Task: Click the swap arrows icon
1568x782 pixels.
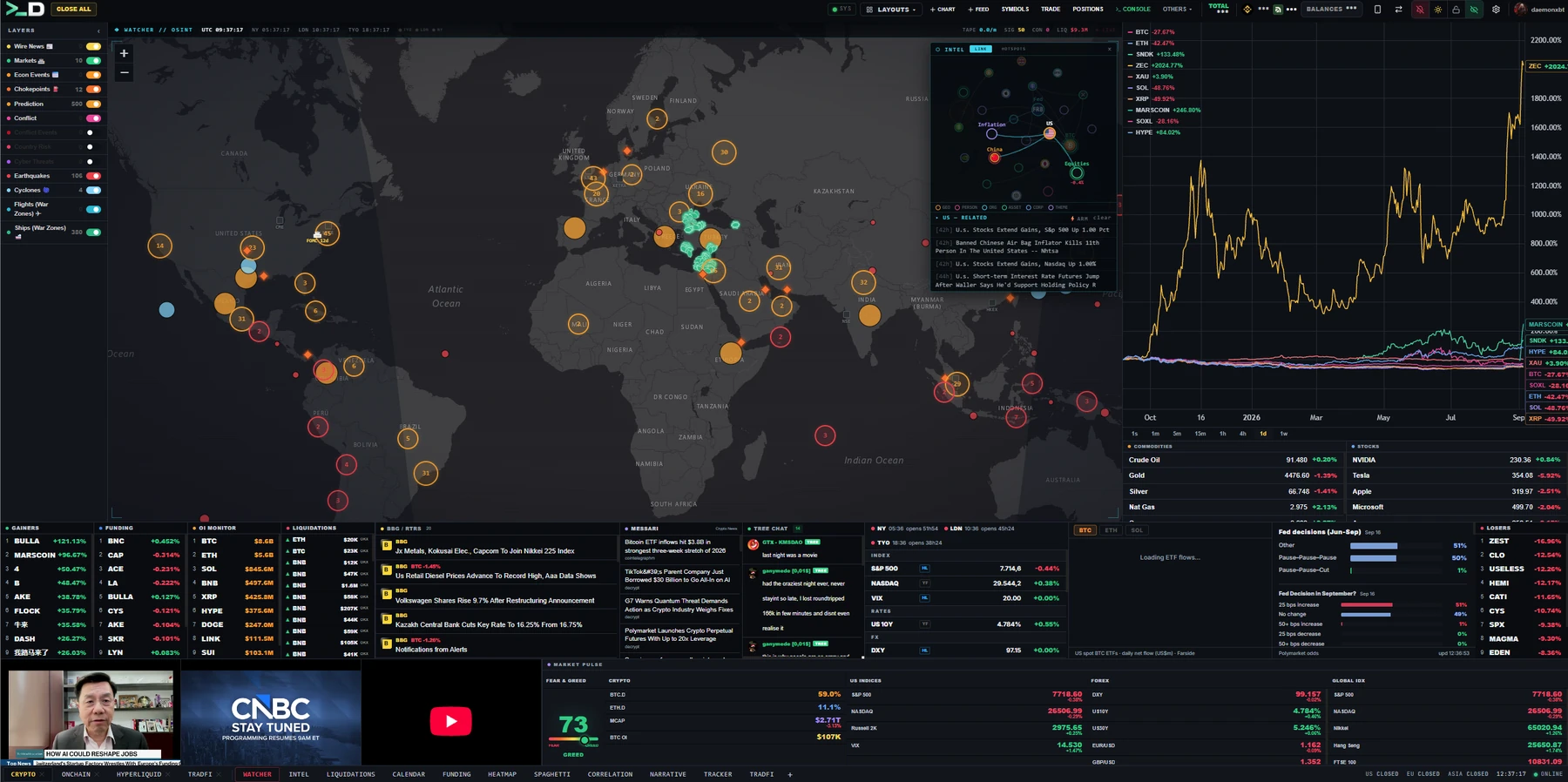Action: 1398,10
